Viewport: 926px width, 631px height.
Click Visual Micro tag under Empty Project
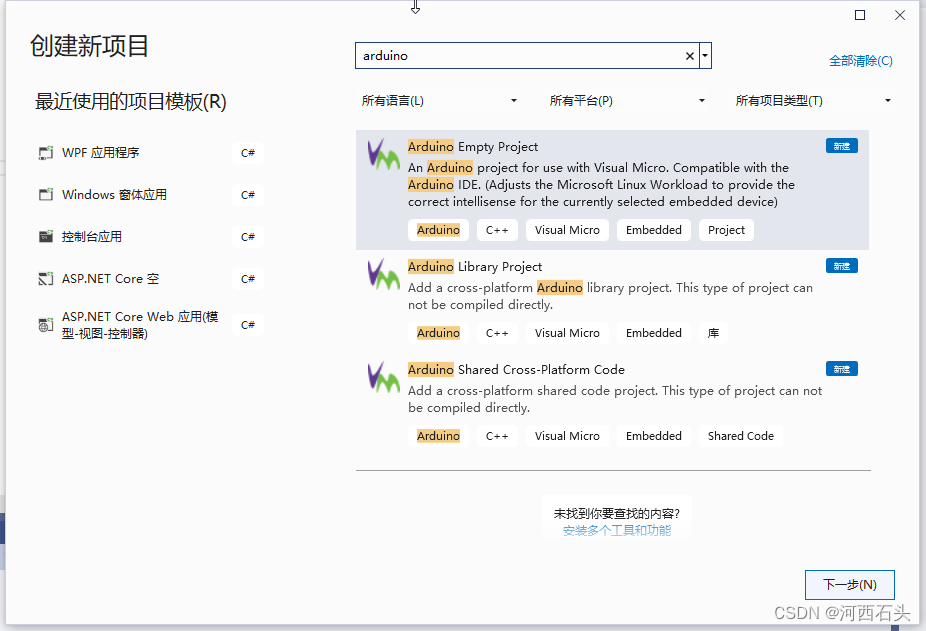point(567,230)
